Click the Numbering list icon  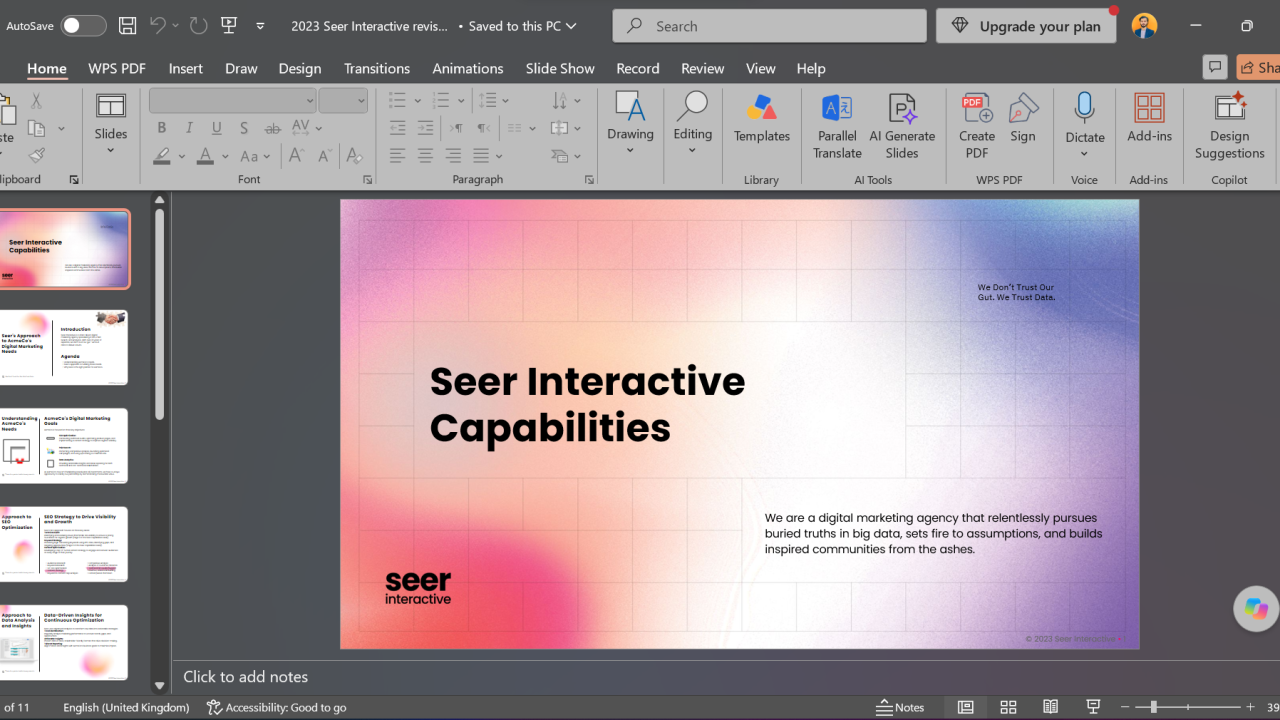tap(442, 100)
